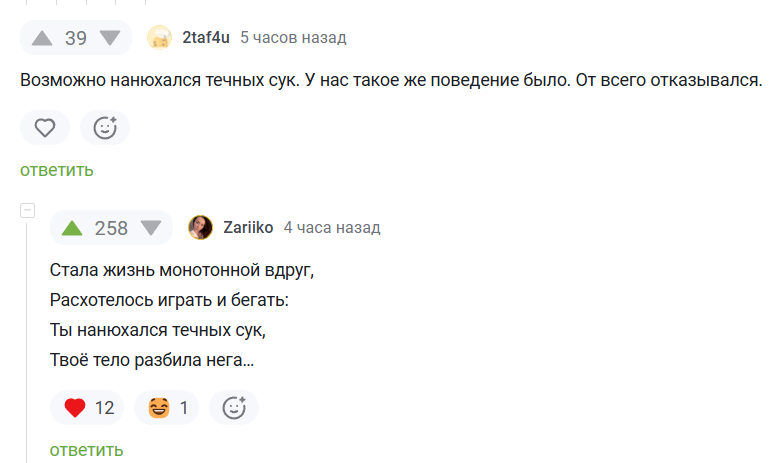Add a new emoji reaction to Zariiko's comment
Image resolution: width=775 pixels, height=463 pixels.
click(234, 407)
